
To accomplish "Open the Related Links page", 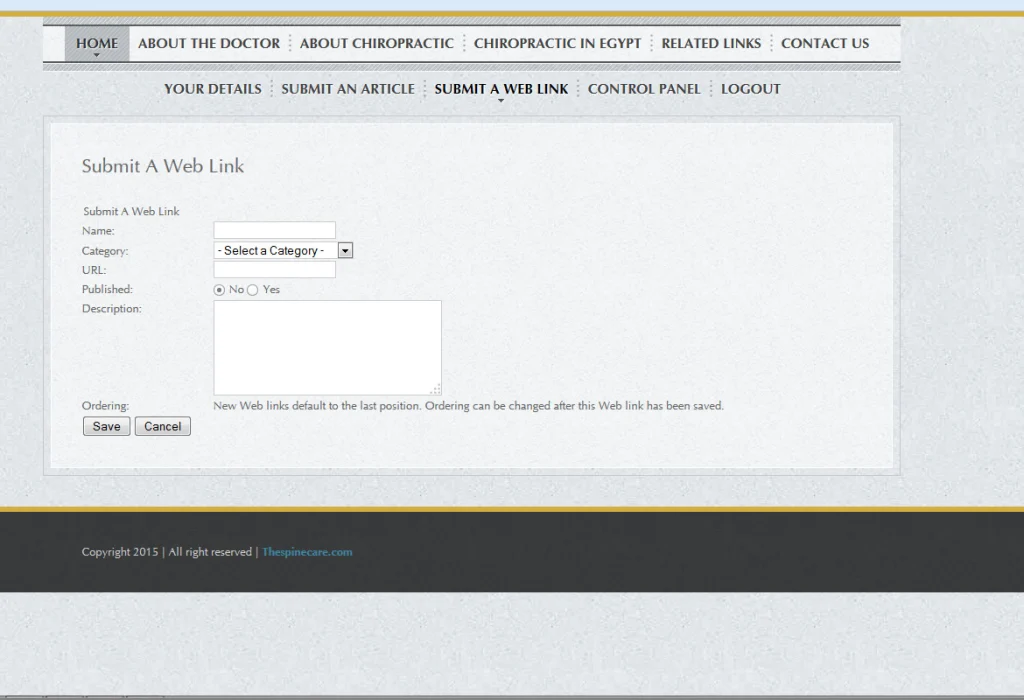I will (711, 44).
